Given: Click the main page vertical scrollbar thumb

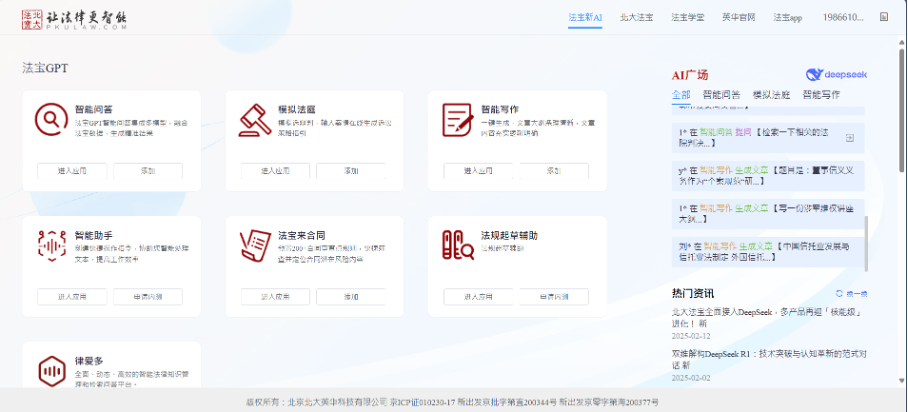Looking at the screenshot, I should click(x=902, y=110).
